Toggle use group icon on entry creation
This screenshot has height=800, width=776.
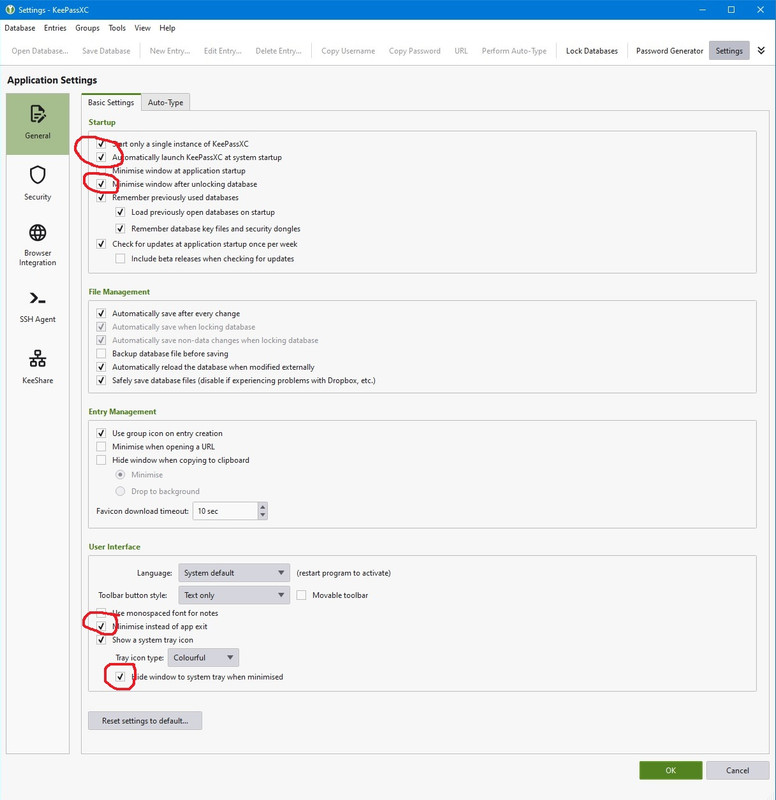pyautogui.click(x=101, y=433)
